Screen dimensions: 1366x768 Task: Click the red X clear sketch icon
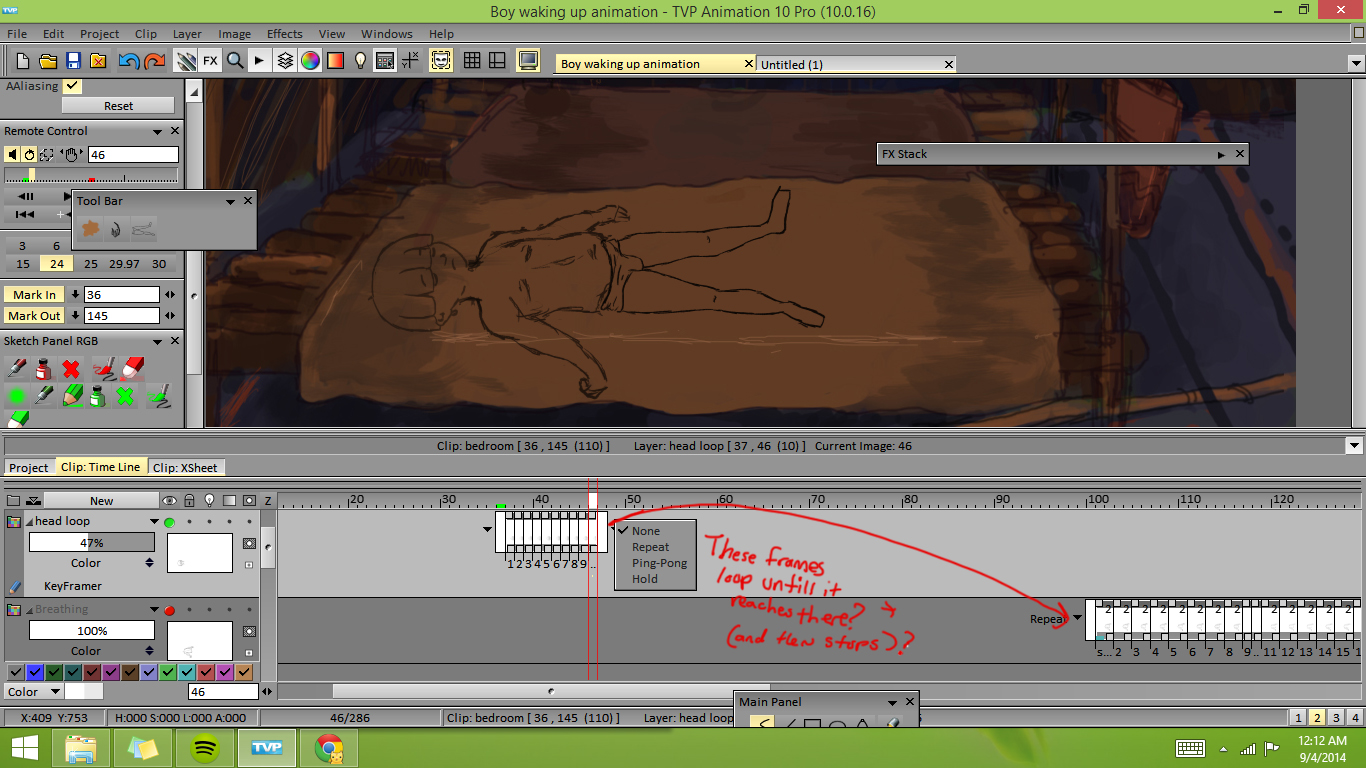(70, 369)
